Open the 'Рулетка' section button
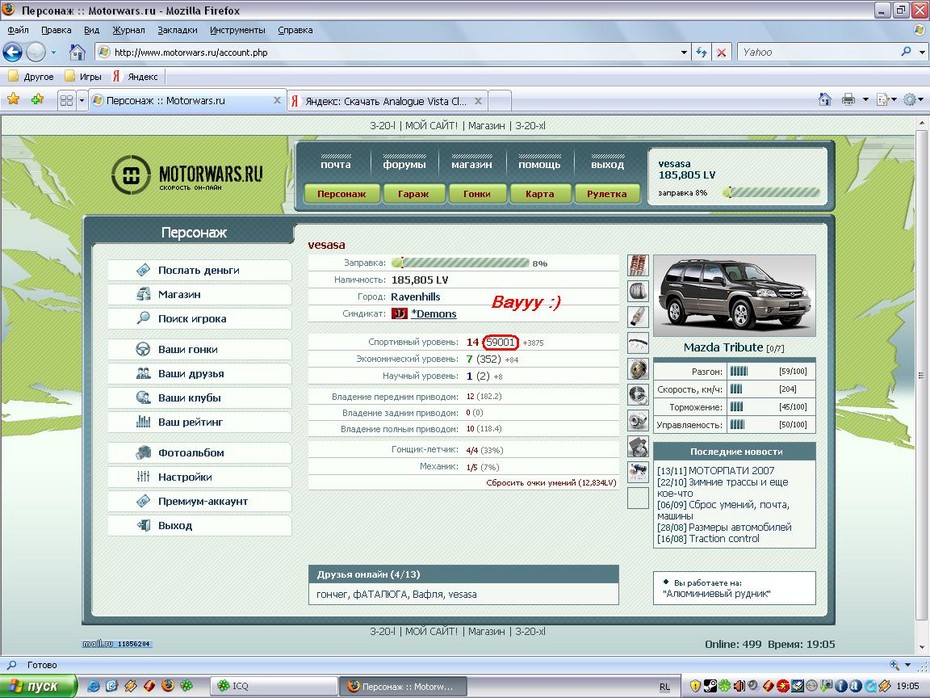 point(607,194)
